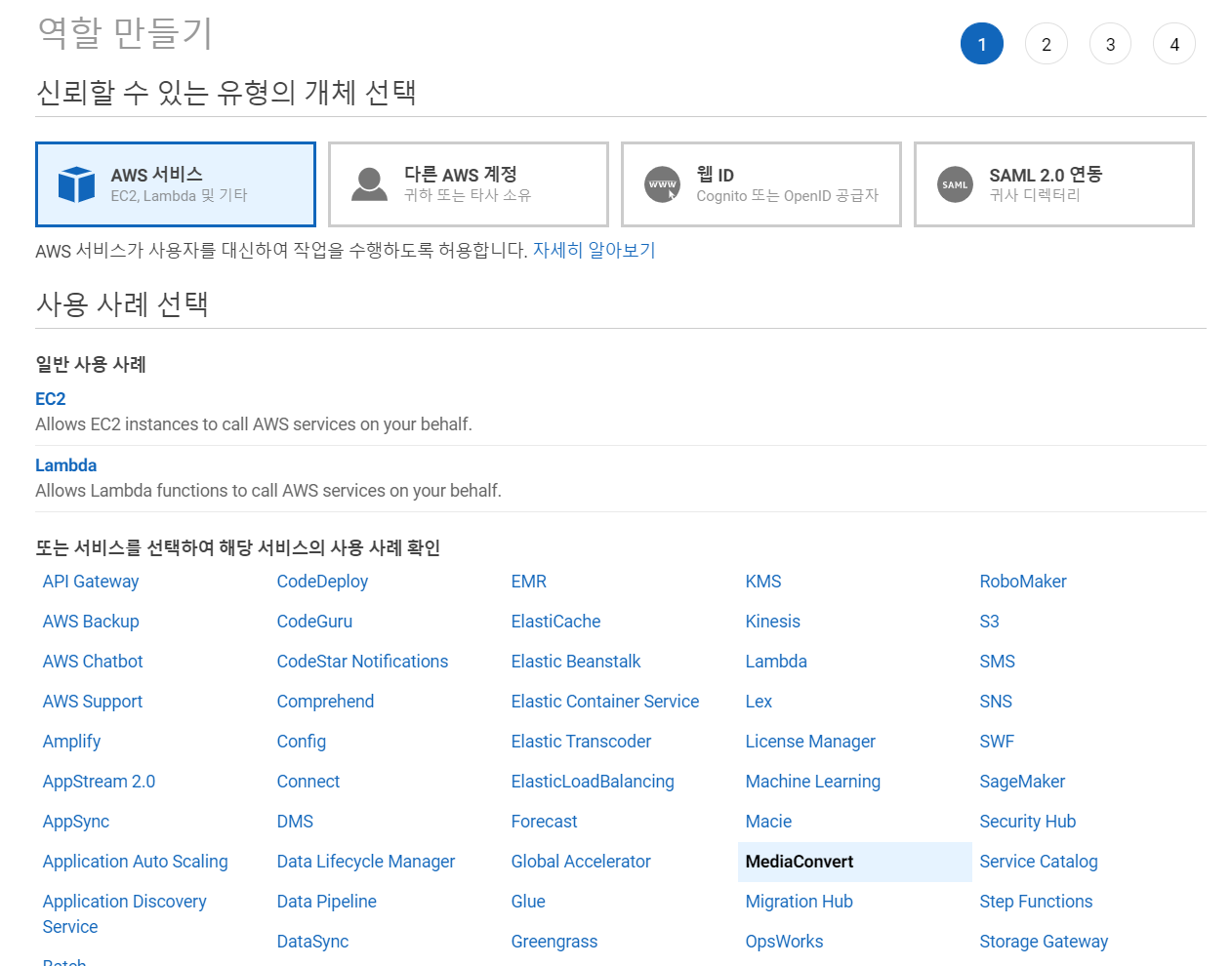Select Greengrass service
Image resolution: width=1232 pixels, height=966 pixels.
point(554,942)
